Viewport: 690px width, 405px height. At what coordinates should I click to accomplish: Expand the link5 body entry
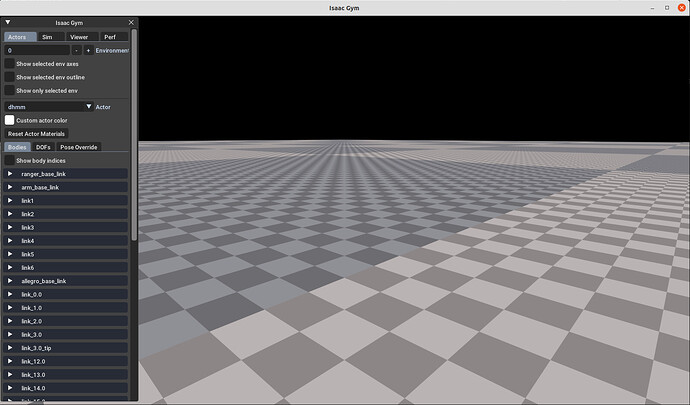(66, 254)
